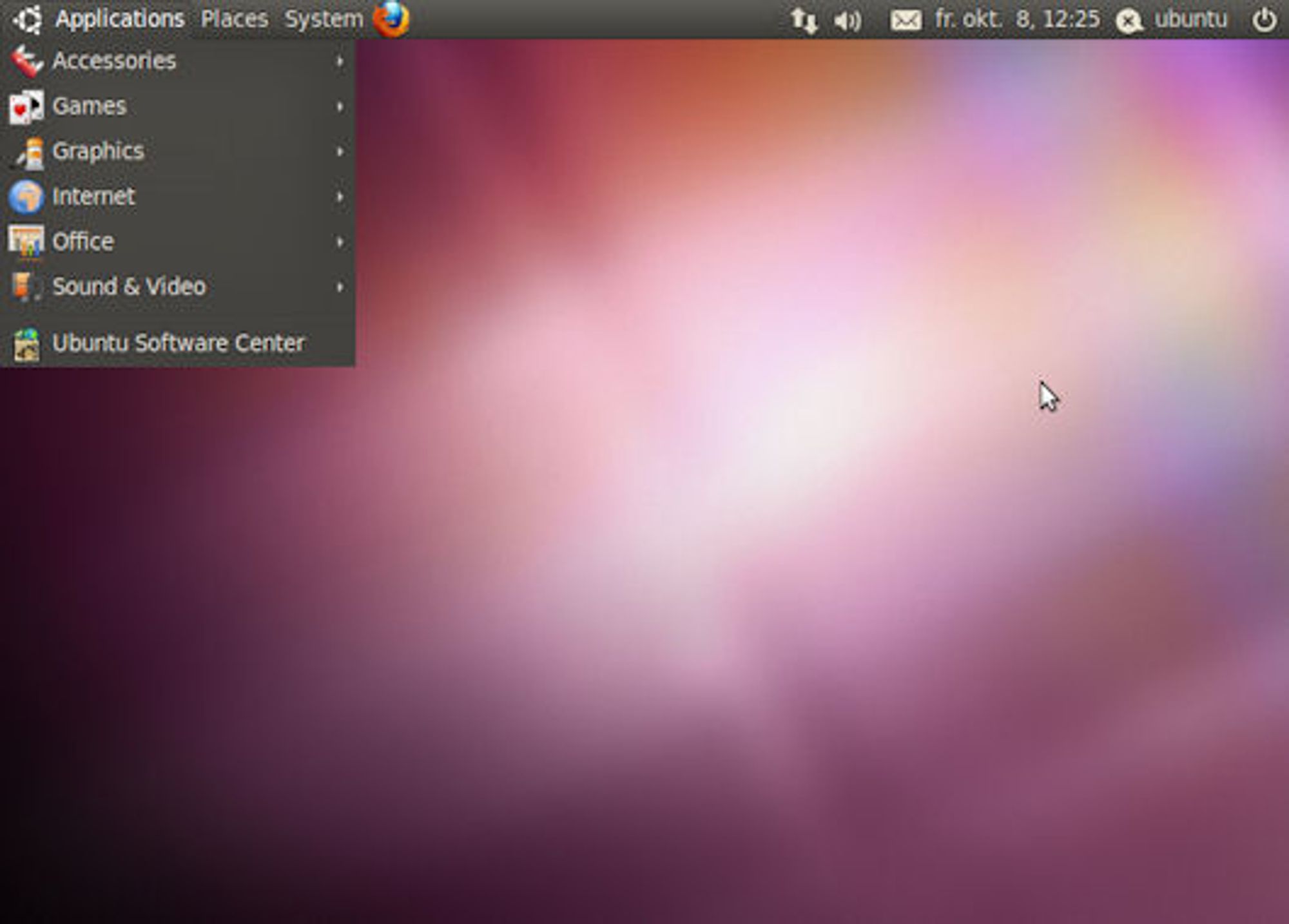This screenshot has height=924, width=1289.
Task: Close the Applications menu via its label
Action: pos(120,20)
